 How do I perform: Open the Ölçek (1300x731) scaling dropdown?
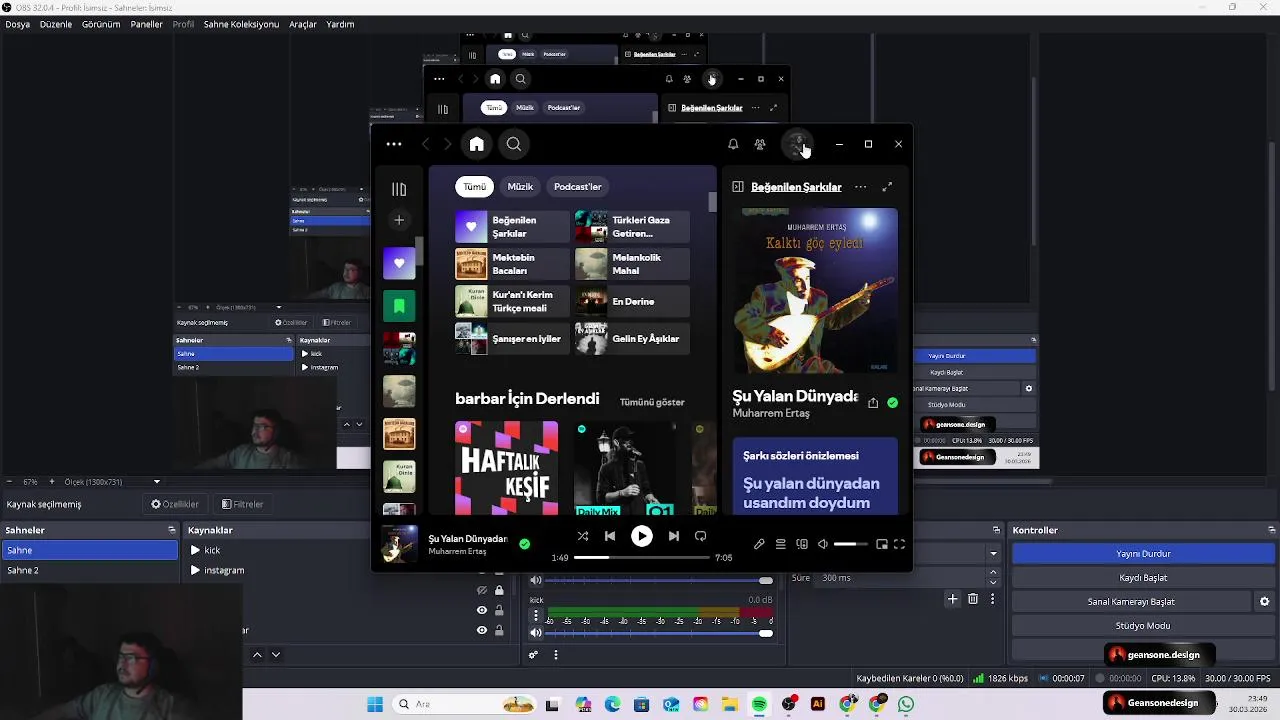point(112,482)
